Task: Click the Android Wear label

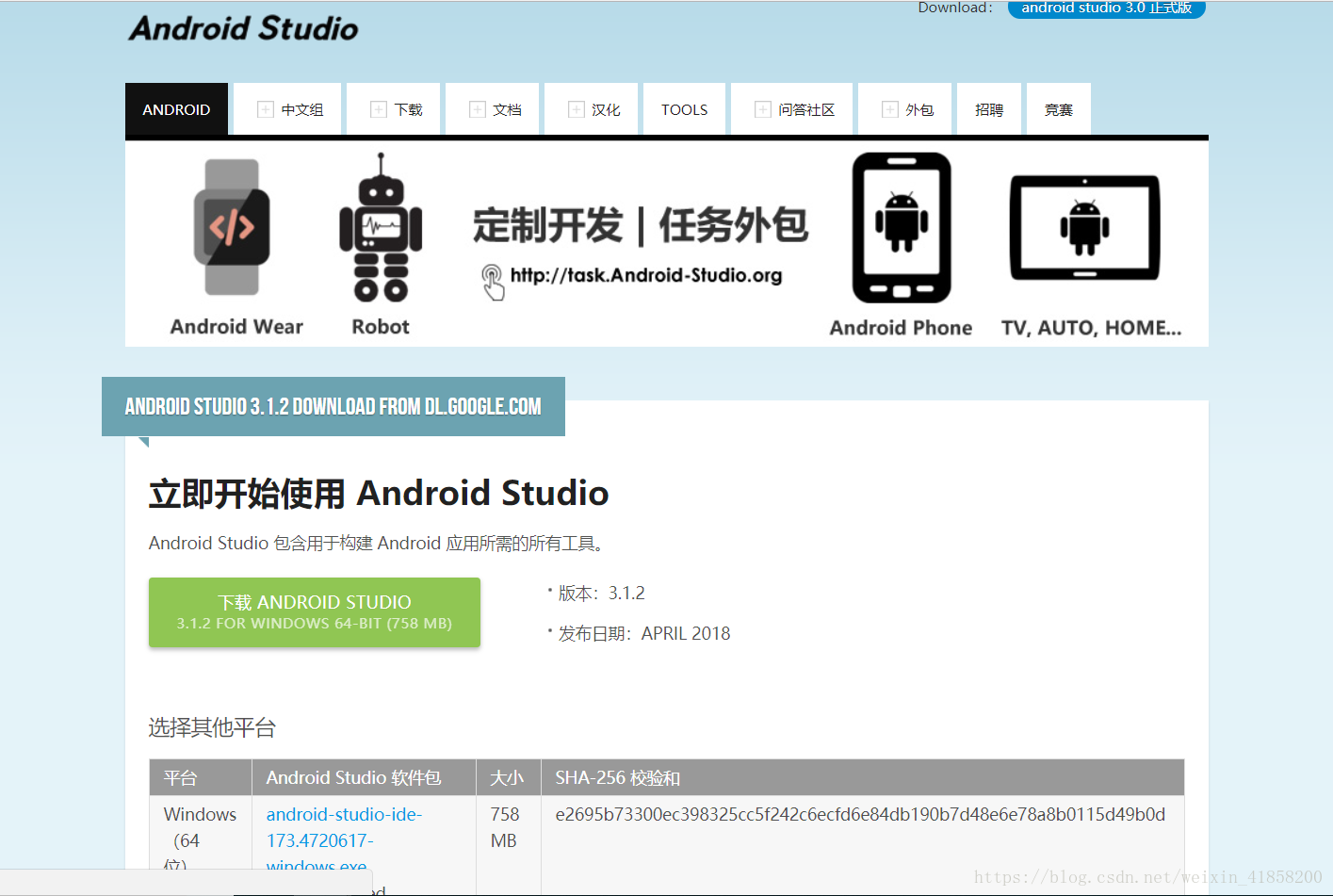Action: click(236, 327)
